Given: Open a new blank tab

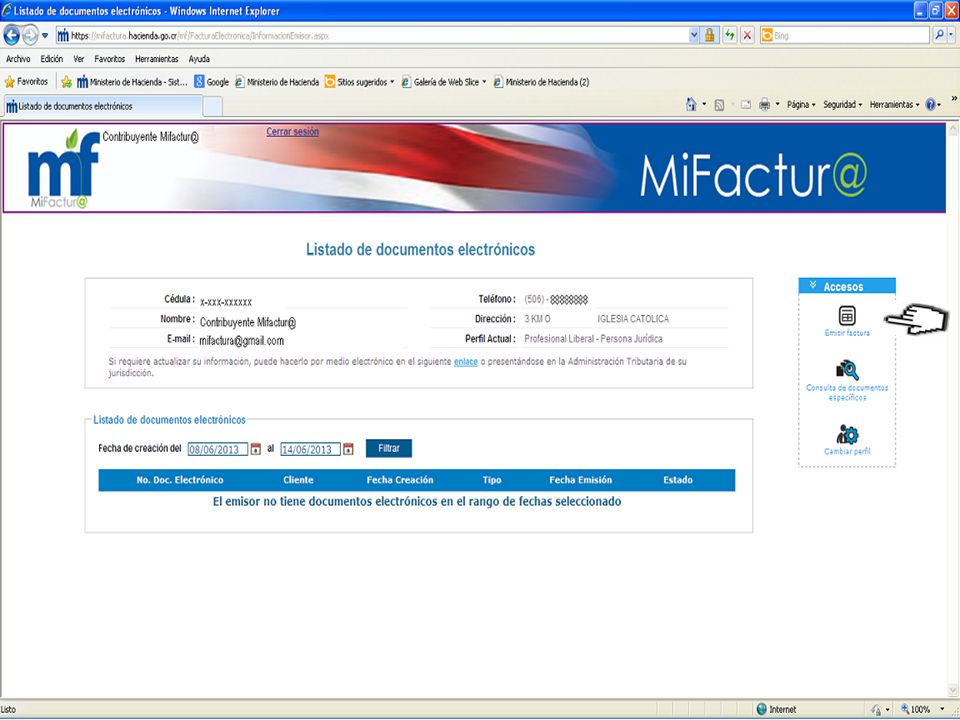Looking at the screenshot, I should [212, 107].
